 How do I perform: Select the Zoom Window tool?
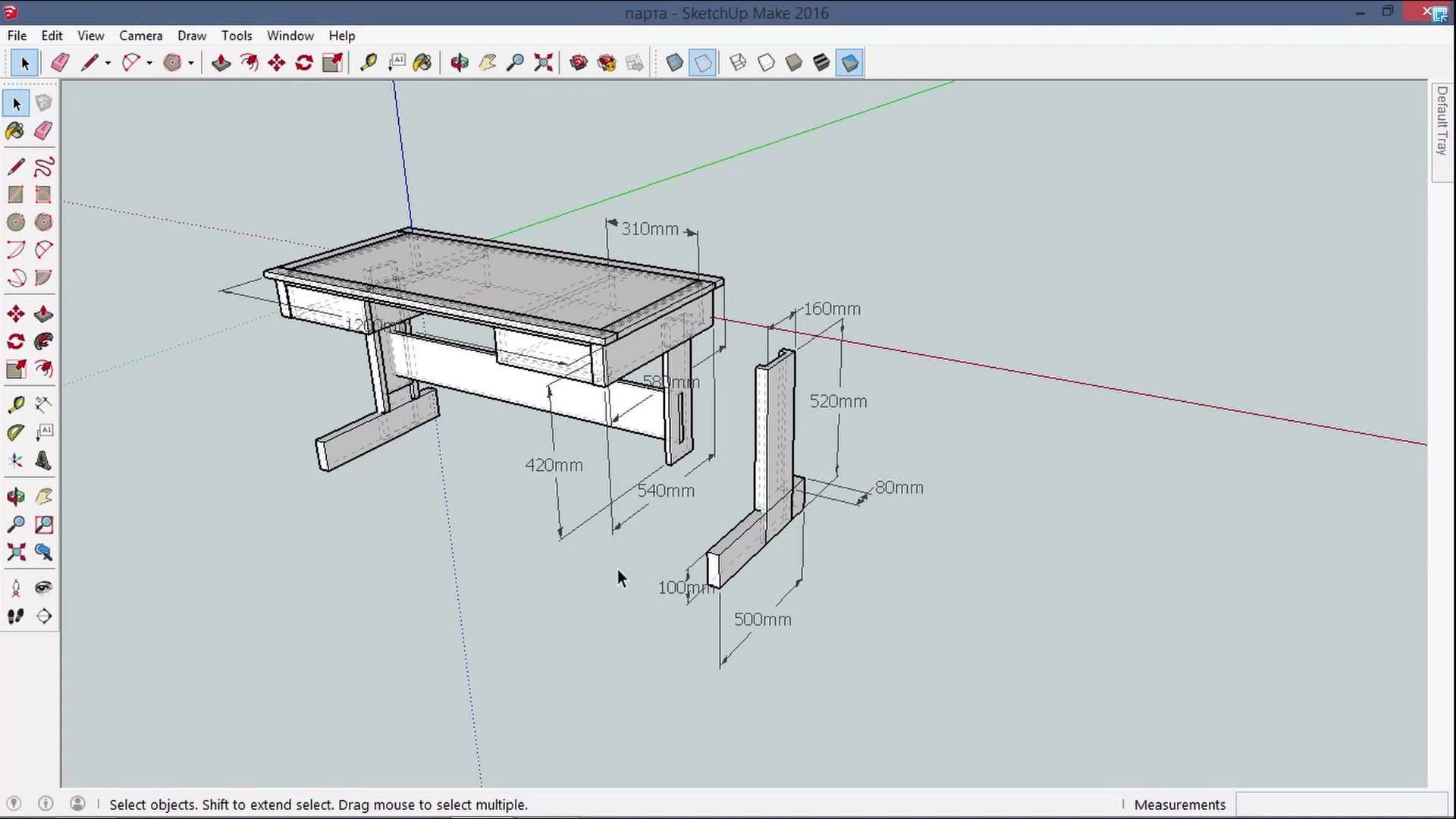43,525
